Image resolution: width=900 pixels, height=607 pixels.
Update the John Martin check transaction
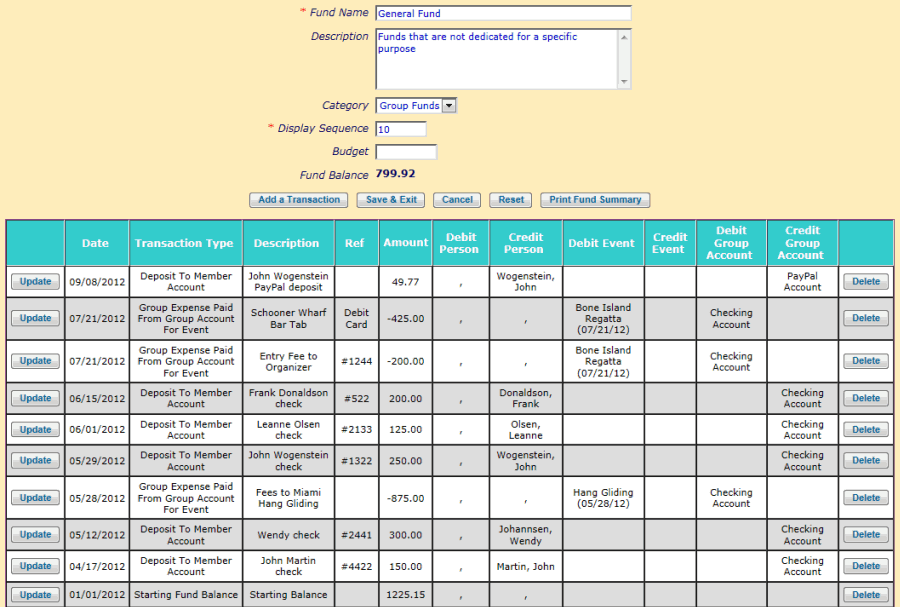(36, 566)
